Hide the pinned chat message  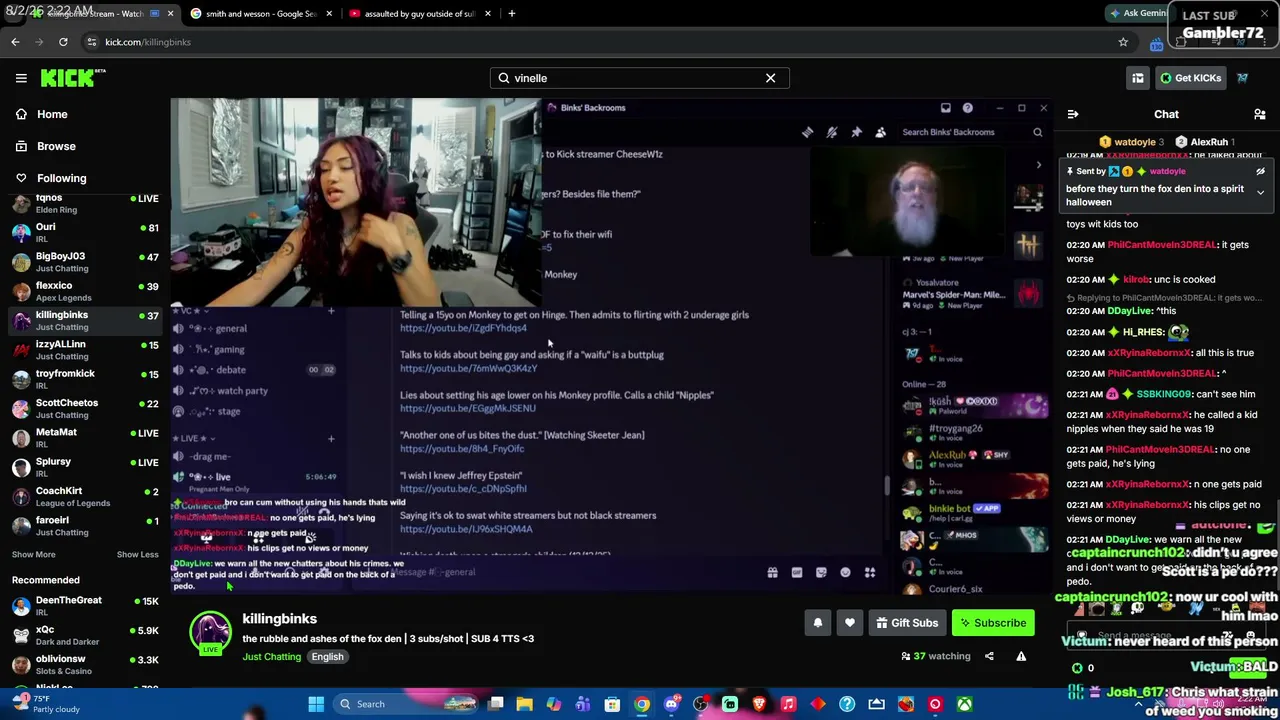[1260, 171]
